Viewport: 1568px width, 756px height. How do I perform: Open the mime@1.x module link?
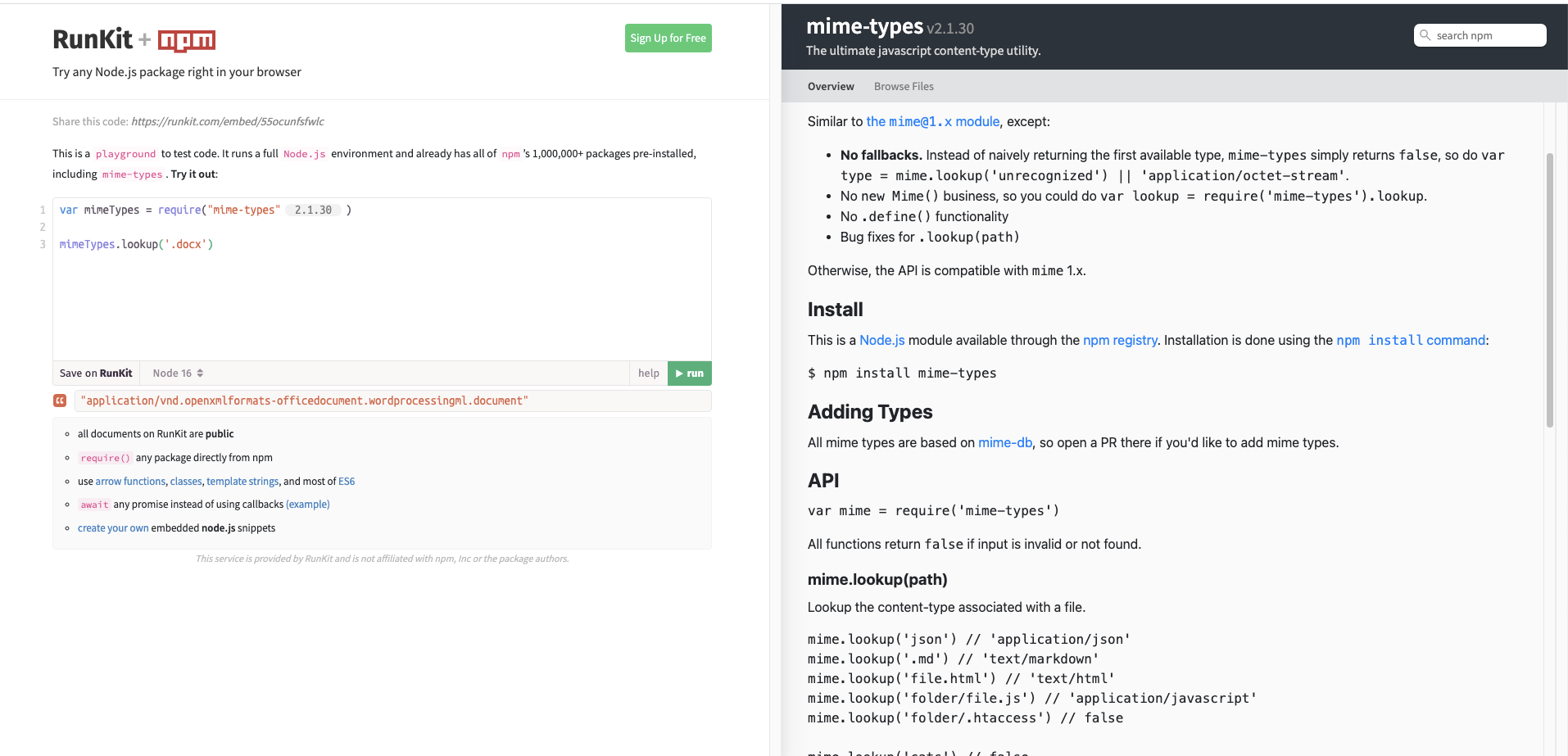(x=932, y=121)
